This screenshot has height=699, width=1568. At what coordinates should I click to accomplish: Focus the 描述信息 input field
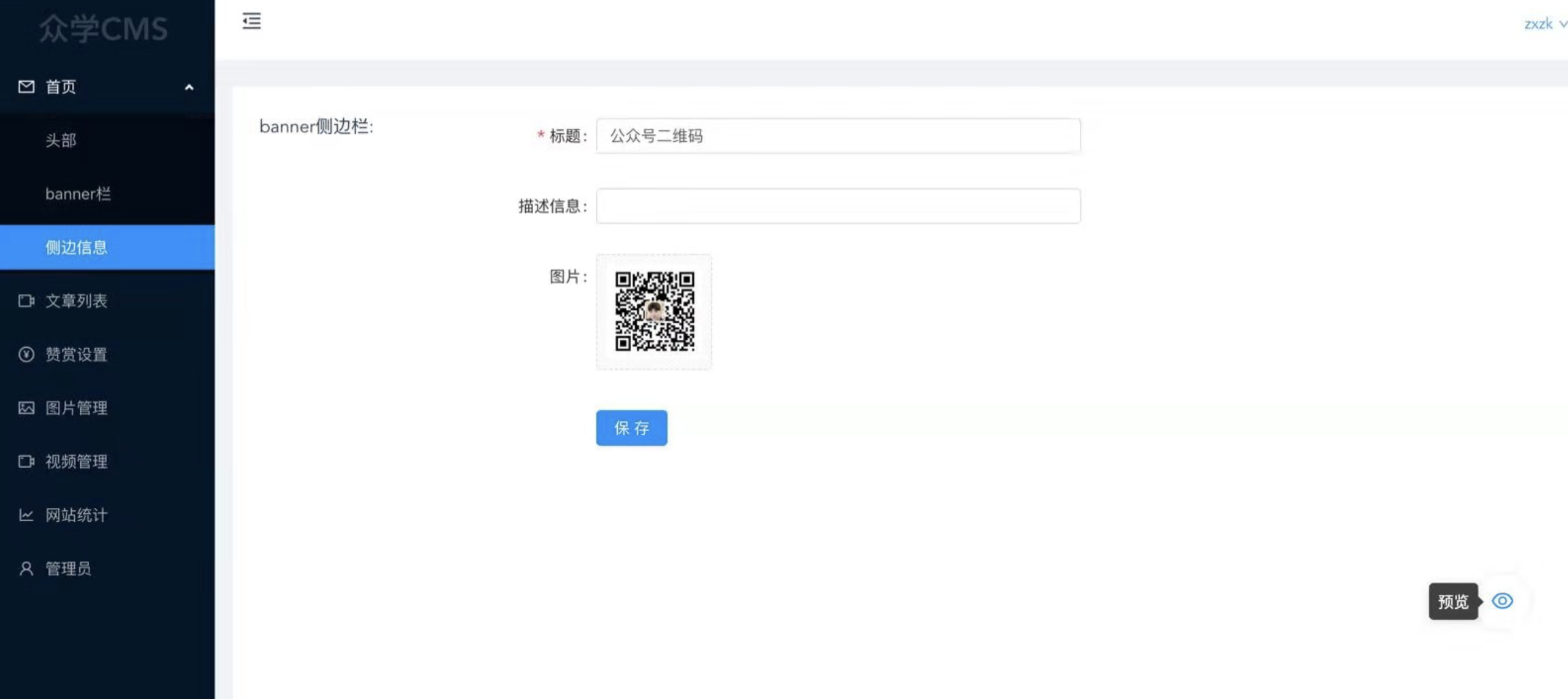(838, 206)
